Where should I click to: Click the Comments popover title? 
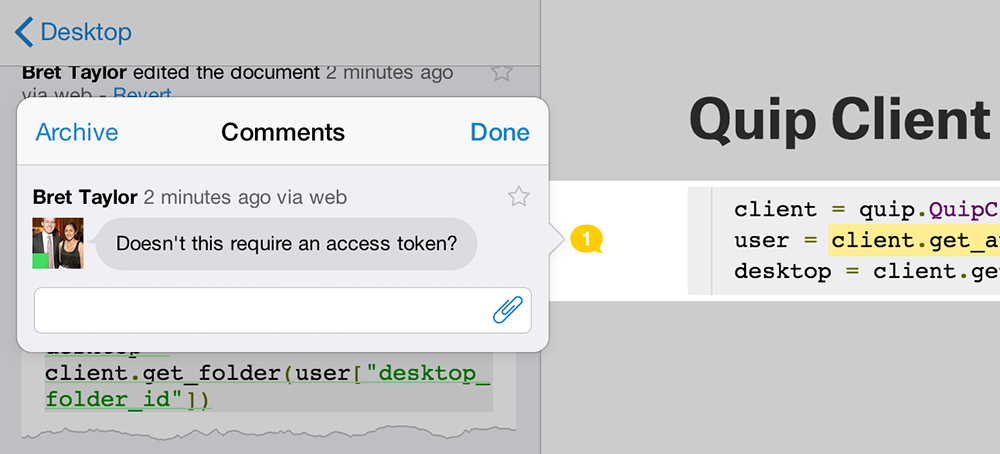point(283,132)
